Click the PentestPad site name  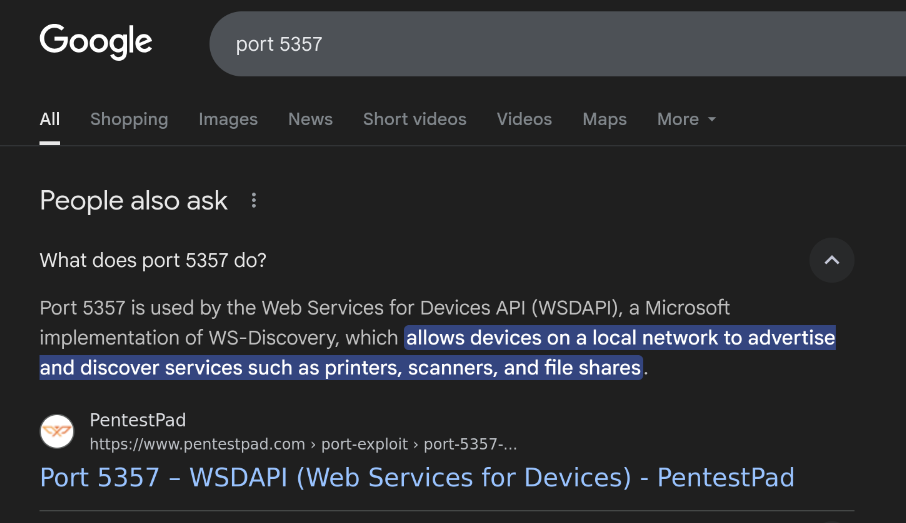138,420
